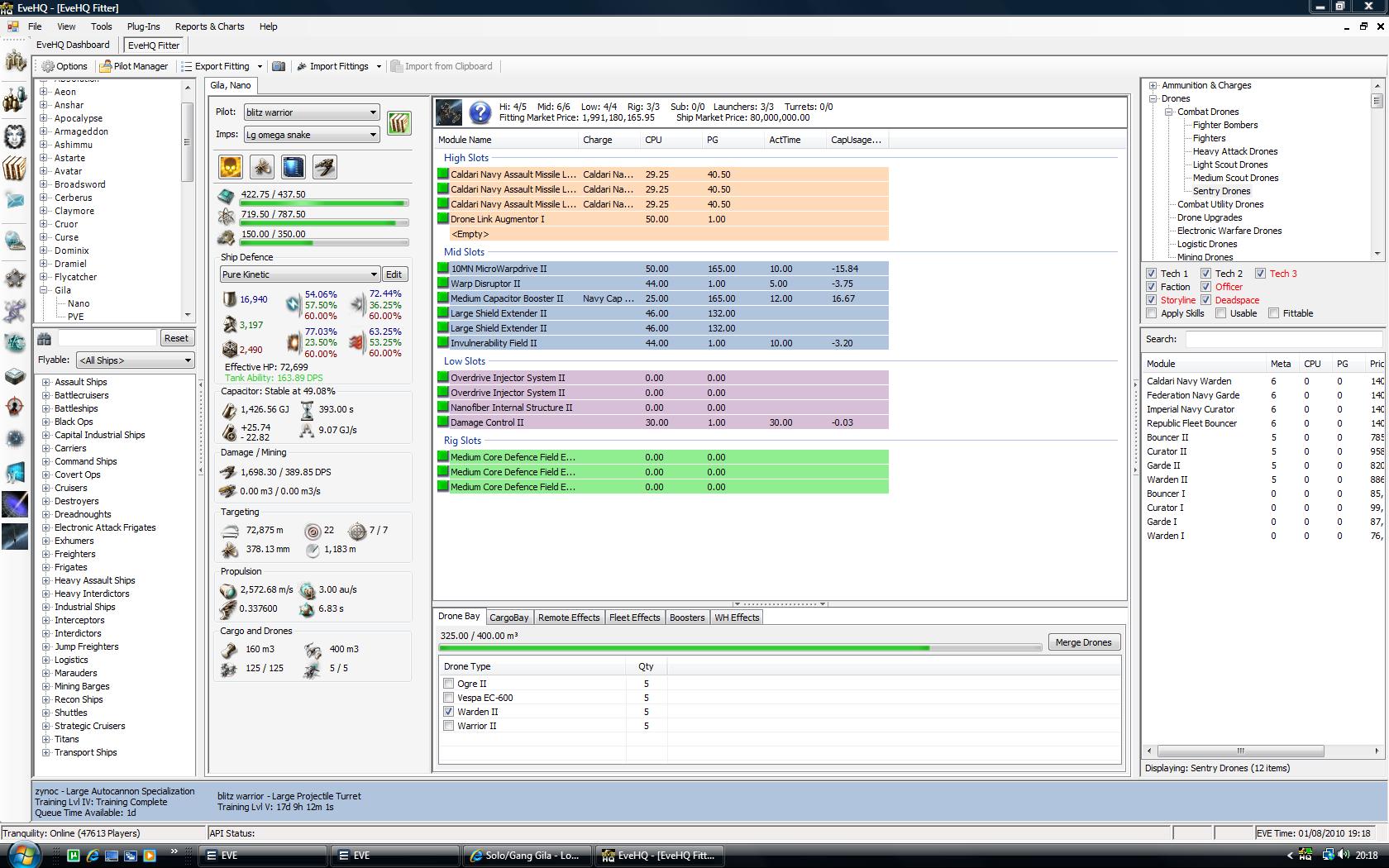Switch to the CargoBay tab
The width and height of the screenshot is (1389, 868).
509,618
